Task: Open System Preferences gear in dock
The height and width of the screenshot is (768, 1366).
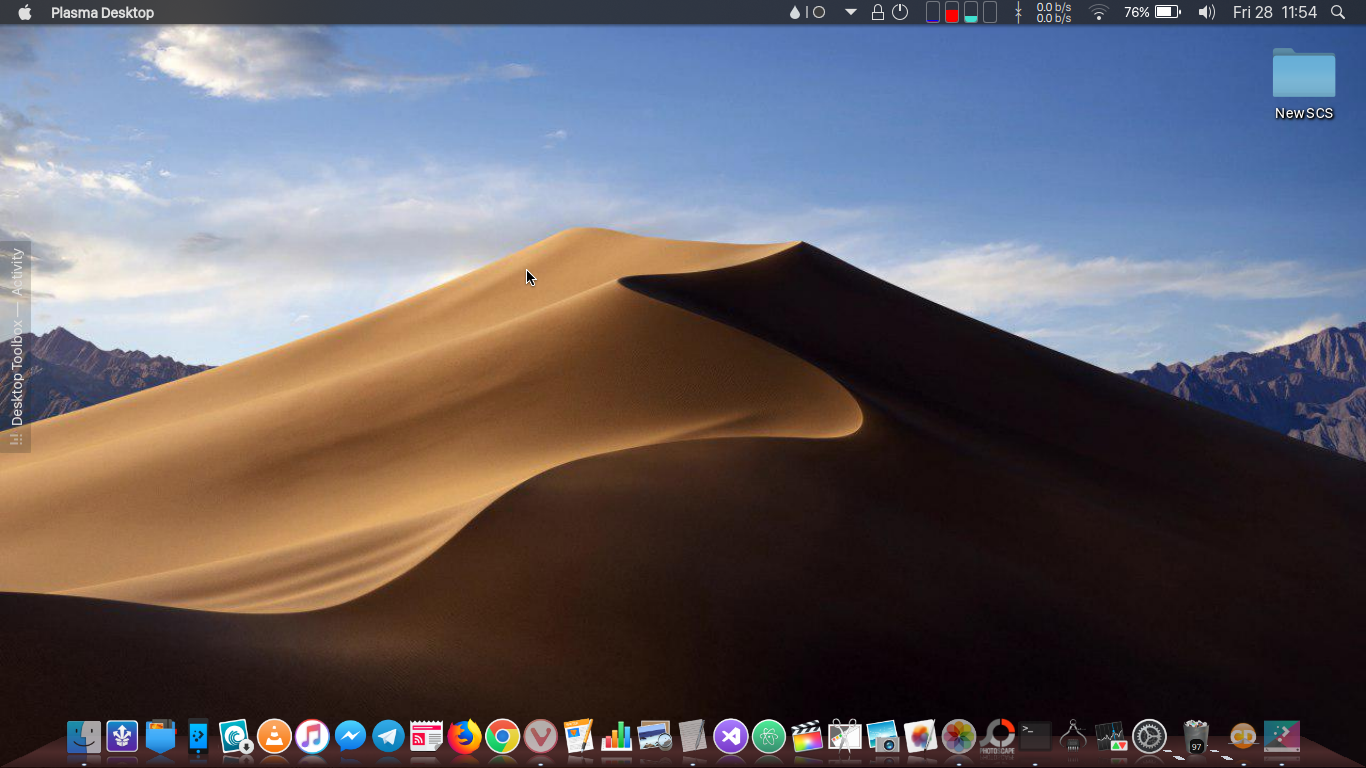Action: pyautogui.click(x=1149, y=737)
